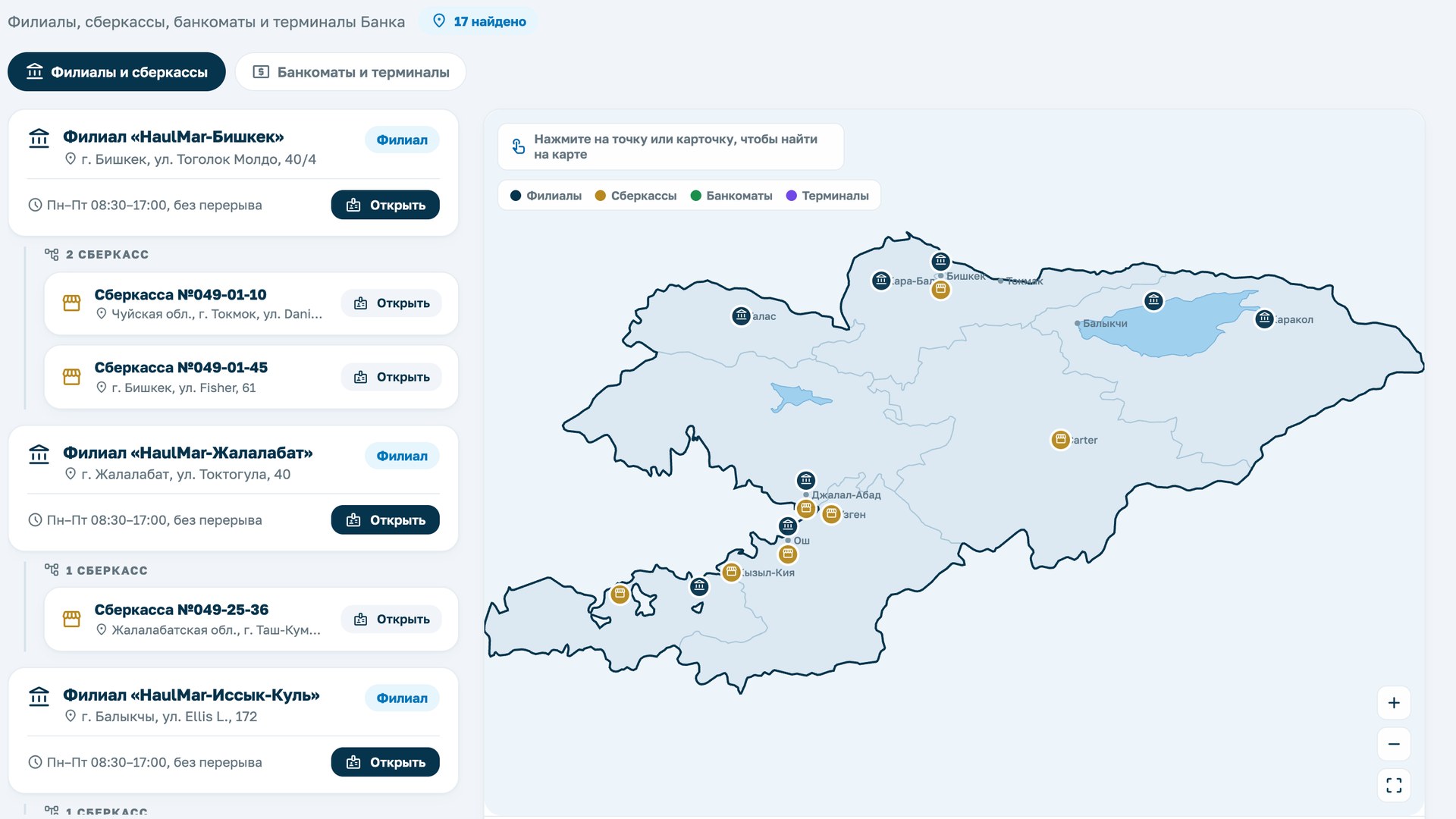Viewport: 1456px width, 819px height.
Task: Select the sberkassa marker at Naryn
Action: (x=1060, y=439)
